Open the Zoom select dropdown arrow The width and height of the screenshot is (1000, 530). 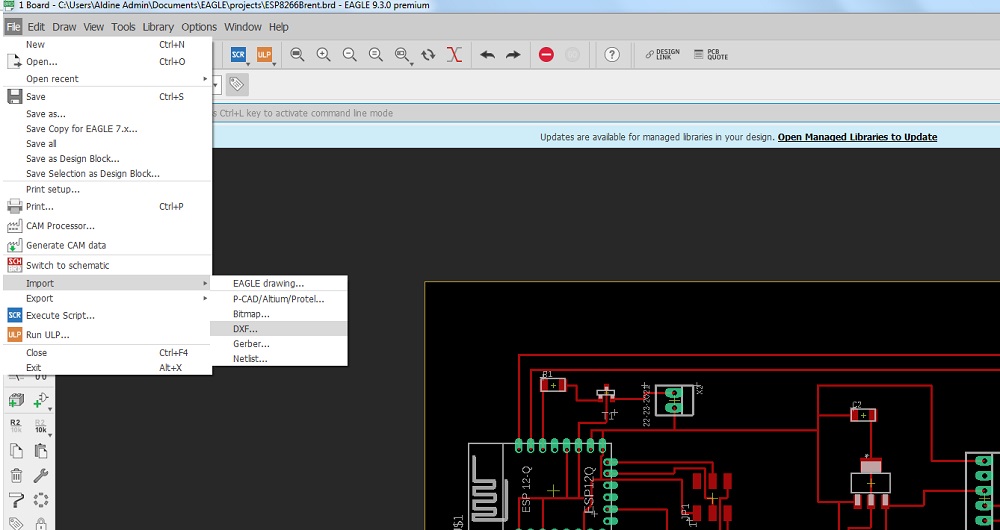411,64
